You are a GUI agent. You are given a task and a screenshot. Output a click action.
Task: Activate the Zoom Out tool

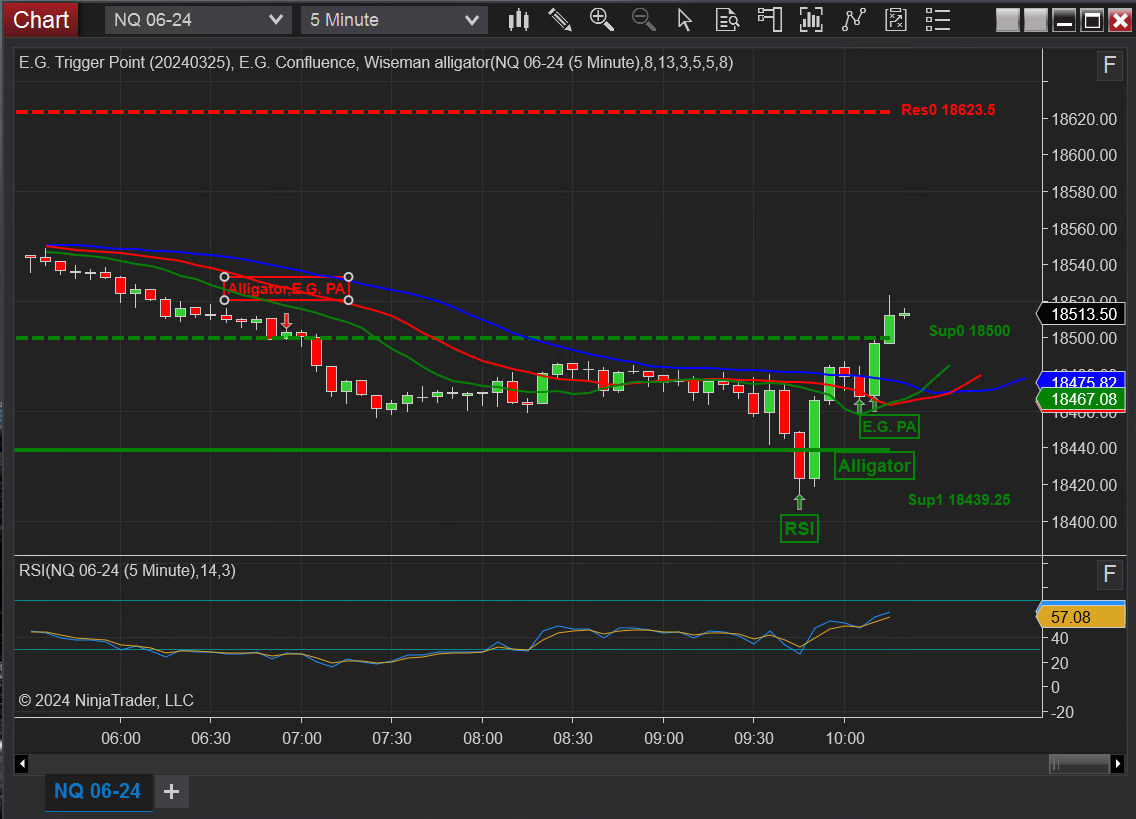[x=643, y=19]
